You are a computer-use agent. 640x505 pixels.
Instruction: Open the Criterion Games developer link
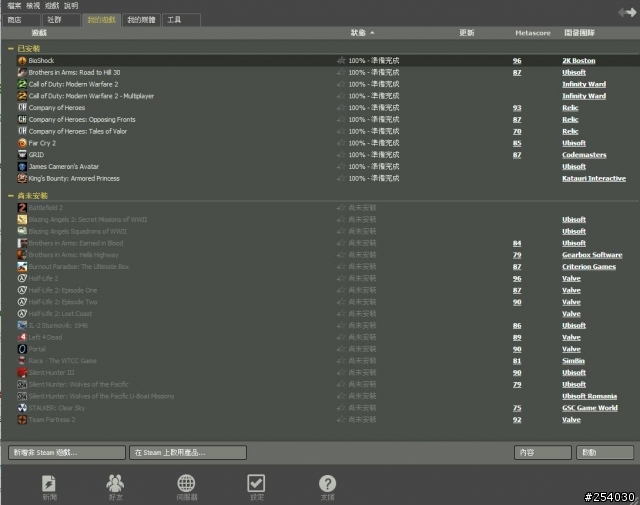click(x=589, y=267)
